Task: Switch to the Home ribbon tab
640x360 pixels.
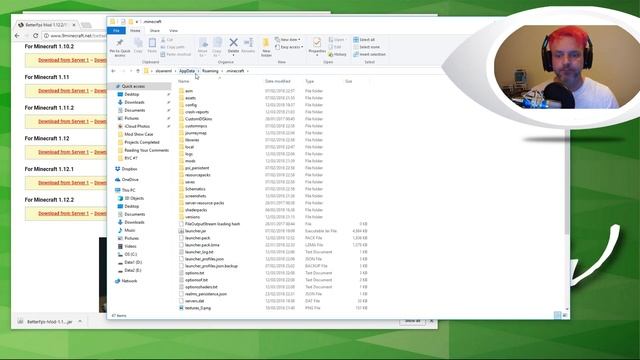Action: (135, 31)
